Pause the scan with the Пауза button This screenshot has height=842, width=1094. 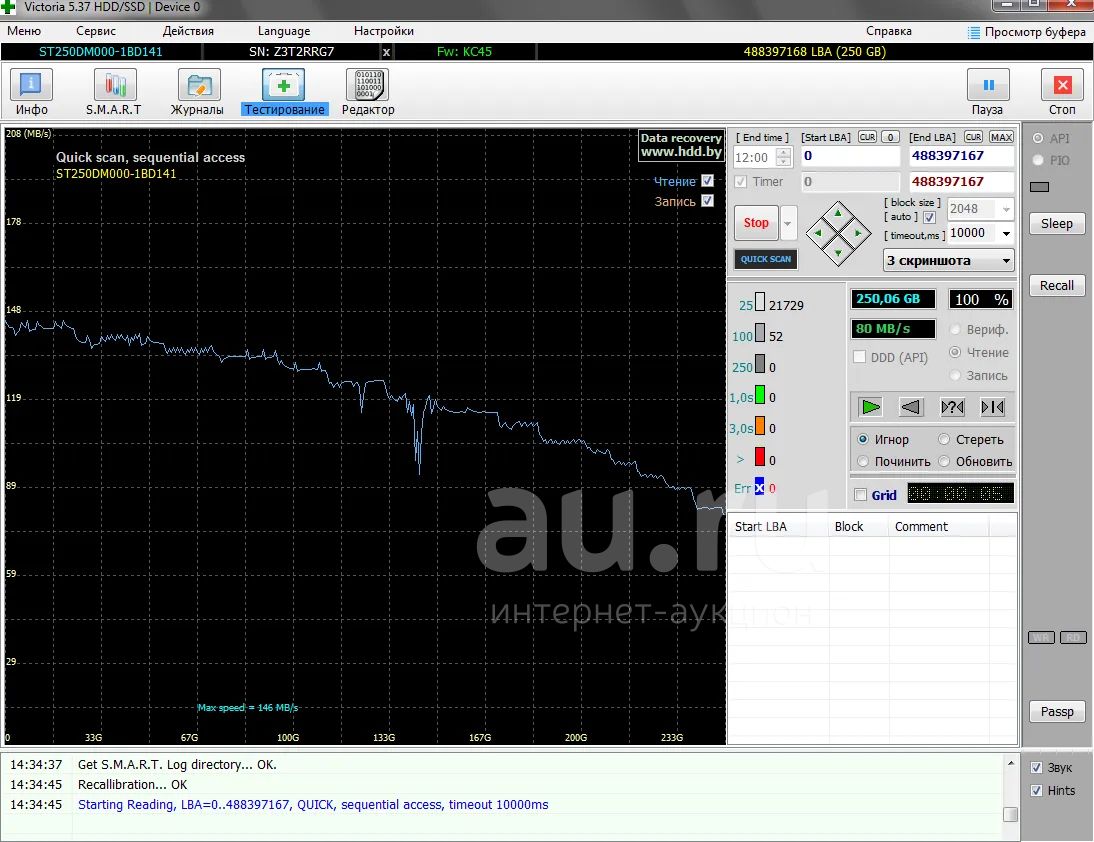point(987,92)
